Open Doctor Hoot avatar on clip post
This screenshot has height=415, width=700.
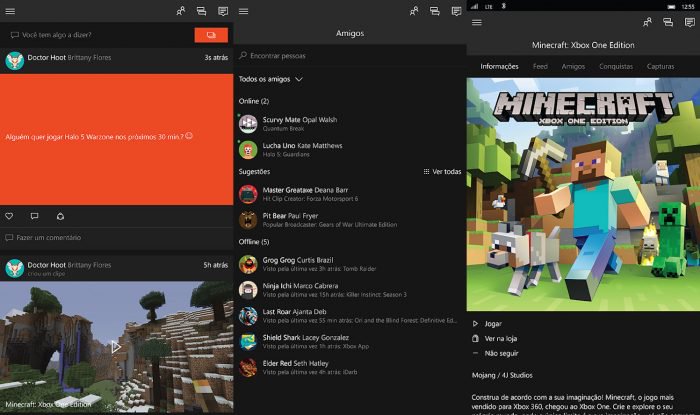pos(15,268)
